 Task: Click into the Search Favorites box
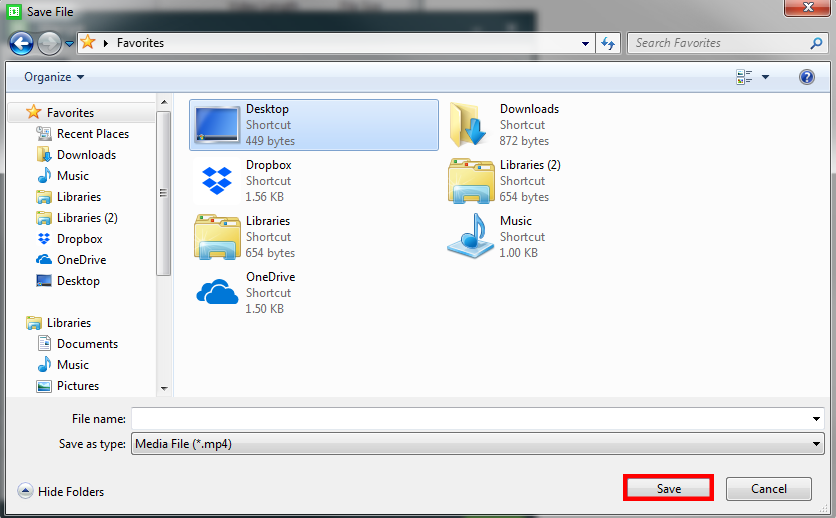click(x=720, y=44)
